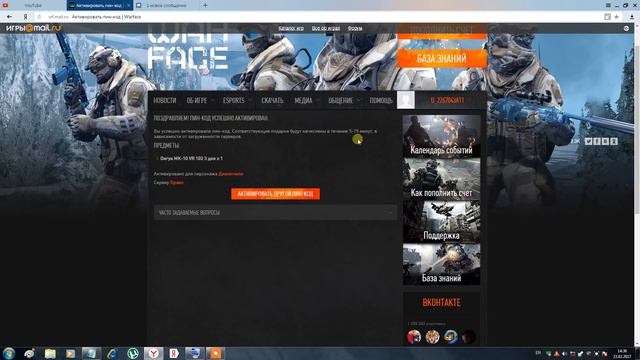Bookmark page with star icon
This screenshot has height=360, width=640.
click(x=616, y=17)
